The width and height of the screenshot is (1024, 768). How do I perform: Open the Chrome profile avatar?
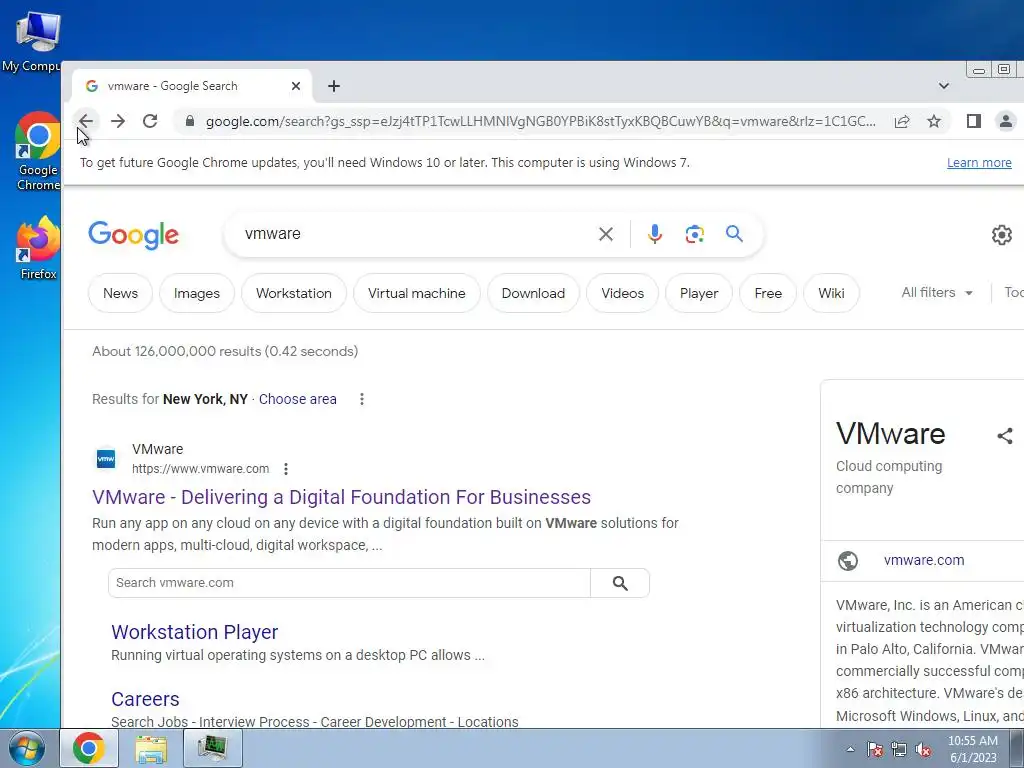[1006, 121]
